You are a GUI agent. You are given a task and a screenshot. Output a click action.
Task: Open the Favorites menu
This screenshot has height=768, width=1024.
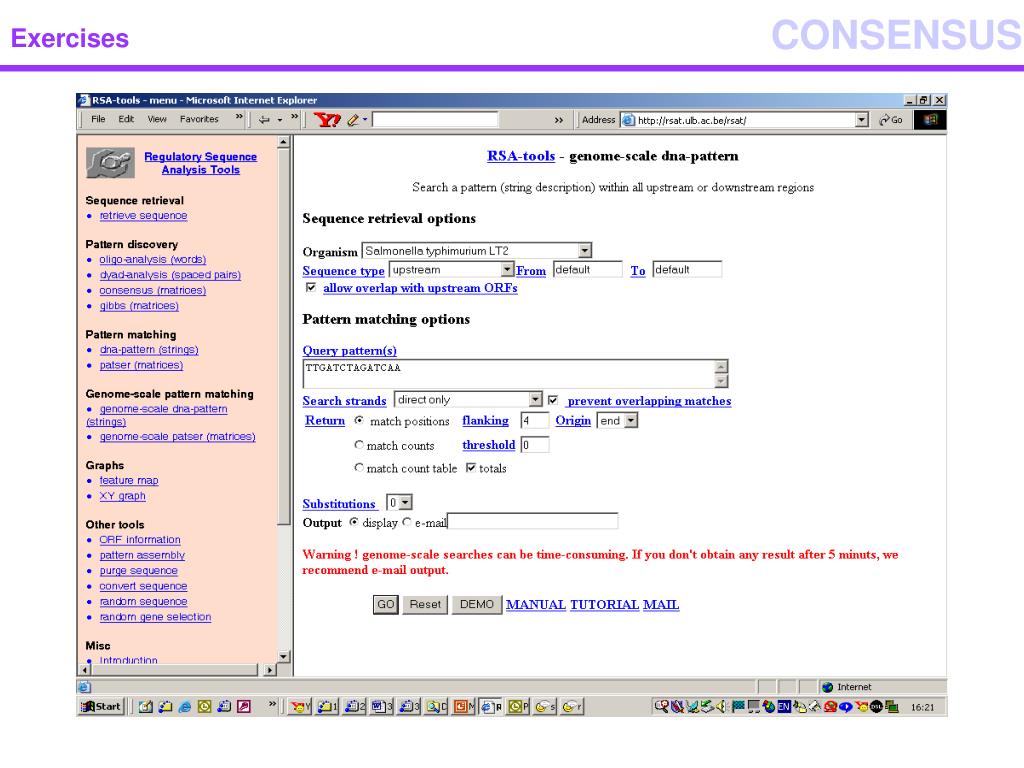pos(199,119)
